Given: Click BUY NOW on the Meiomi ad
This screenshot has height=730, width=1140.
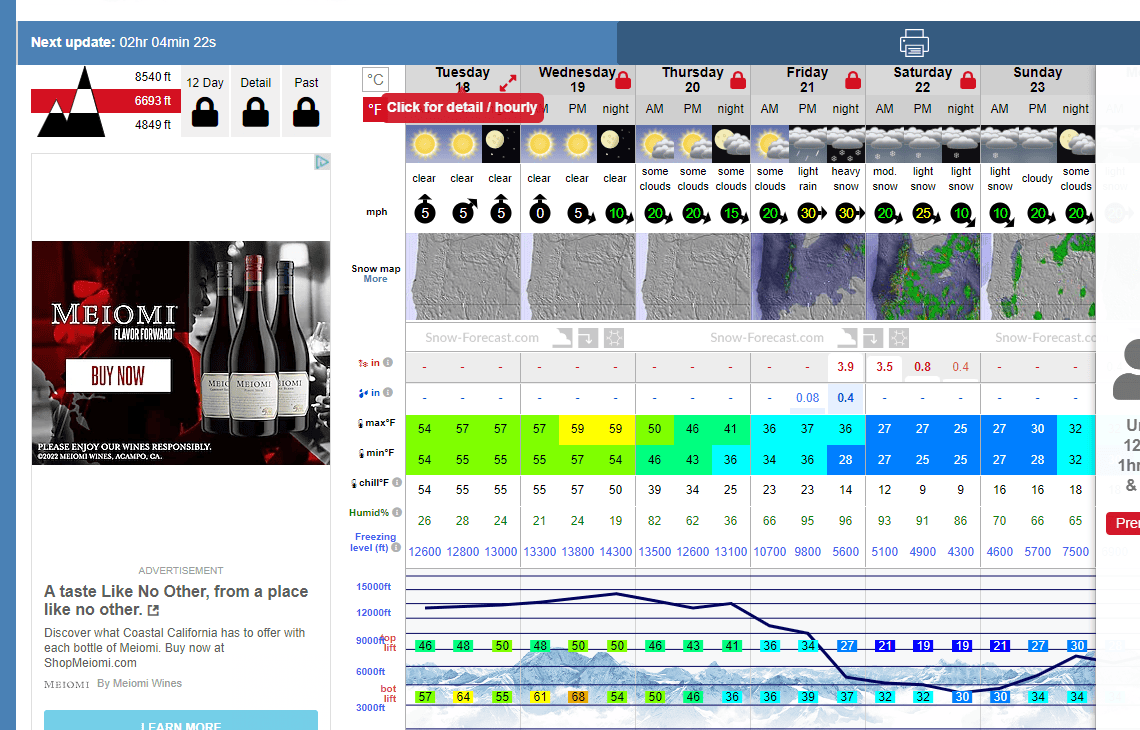Looking at the screenshot, I should click(118, 376).
